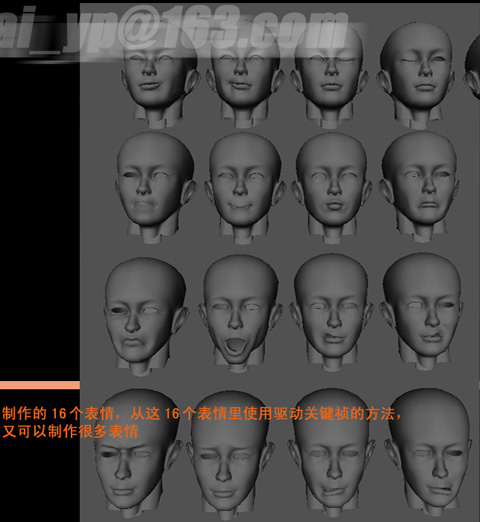Image resolution: width=480 pixels, height=522 pixels.
Task: Select the head model with wide-open mouth
Action: point(240,312)
